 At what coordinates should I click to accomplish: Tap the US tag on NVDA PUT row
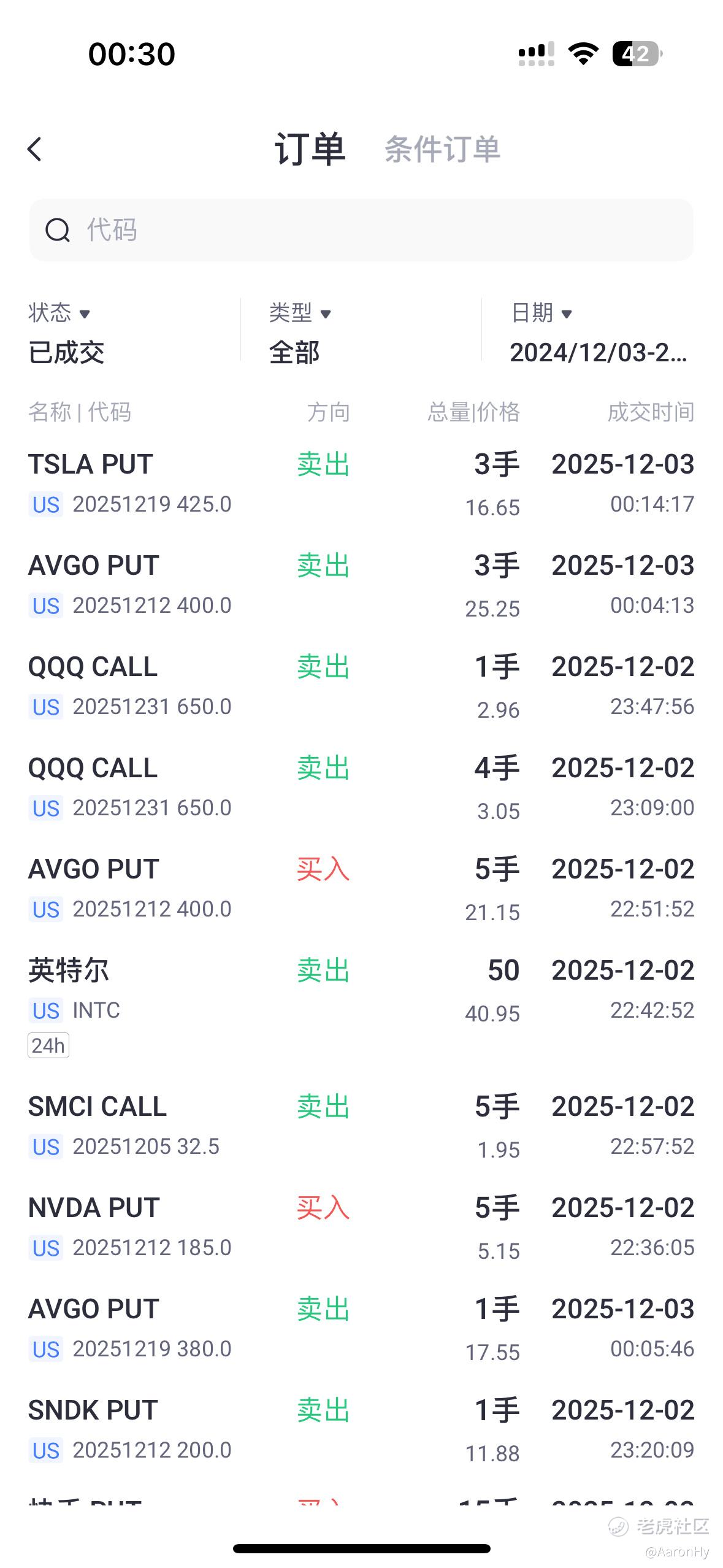click(46, 1248)
